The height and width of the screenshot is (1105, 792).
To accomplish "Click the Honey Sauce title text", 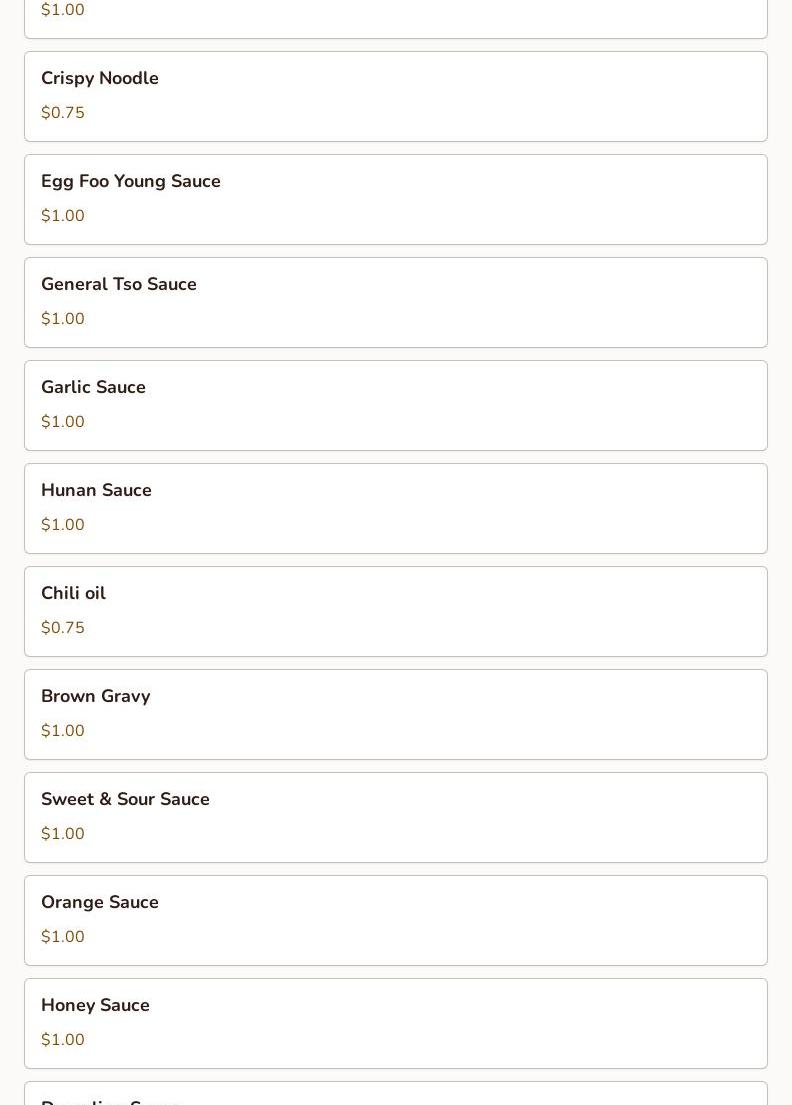I will pos(95,1005).
